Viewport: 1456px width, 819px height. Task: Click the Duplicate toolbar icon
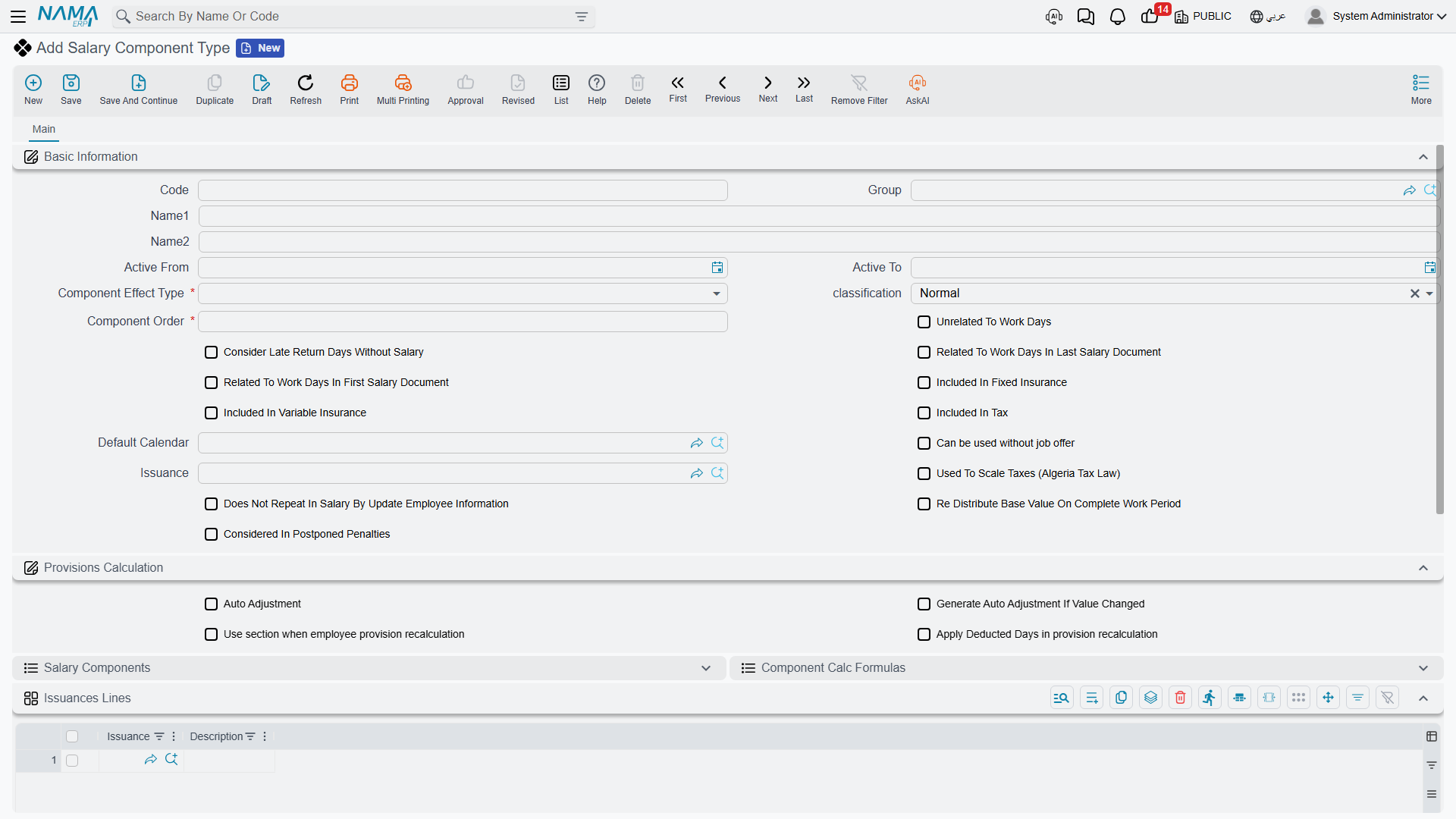[215, 89]
